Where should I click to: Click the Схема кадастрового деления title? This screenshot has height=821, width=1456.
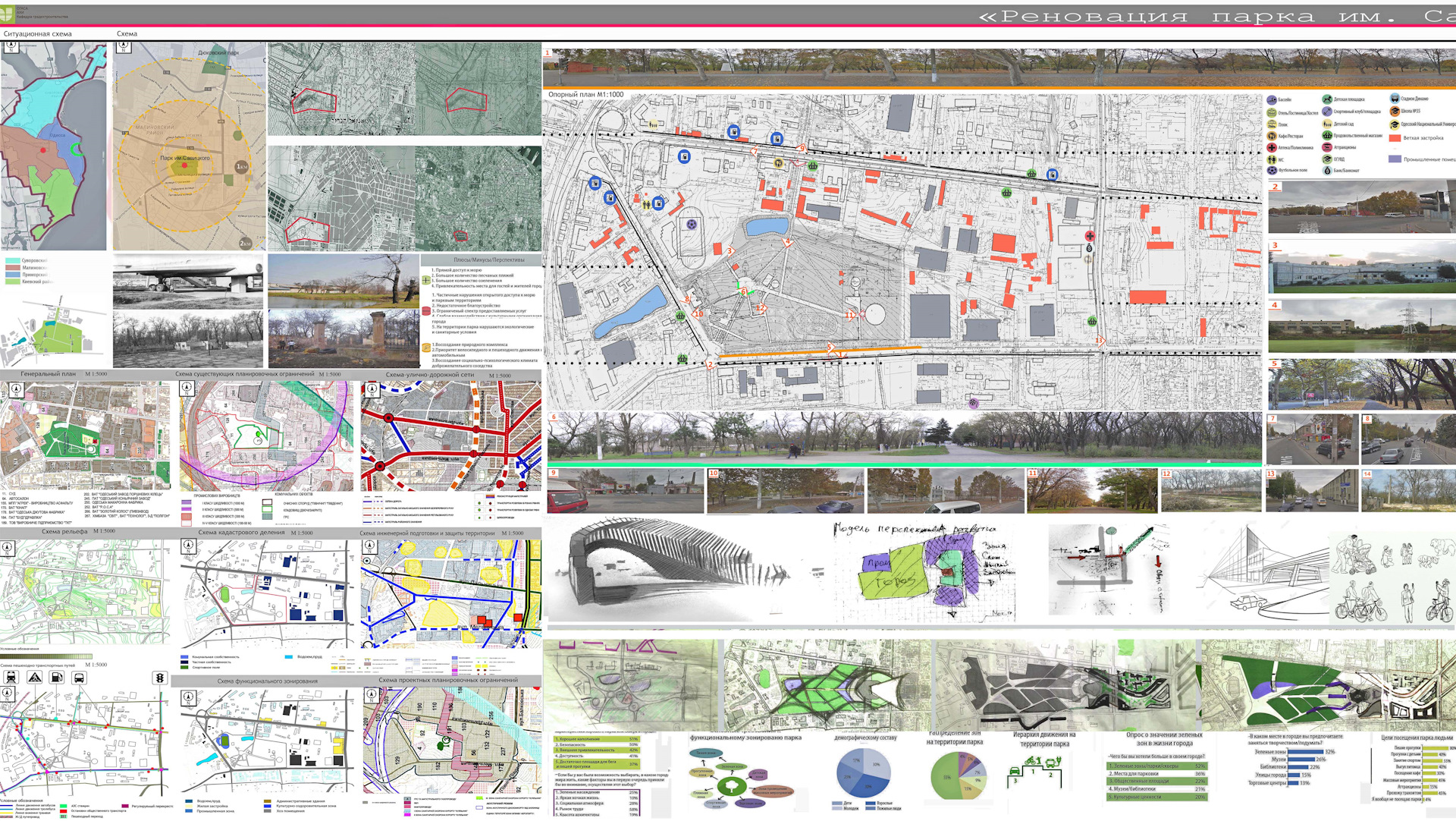click(x=241, y=533)
